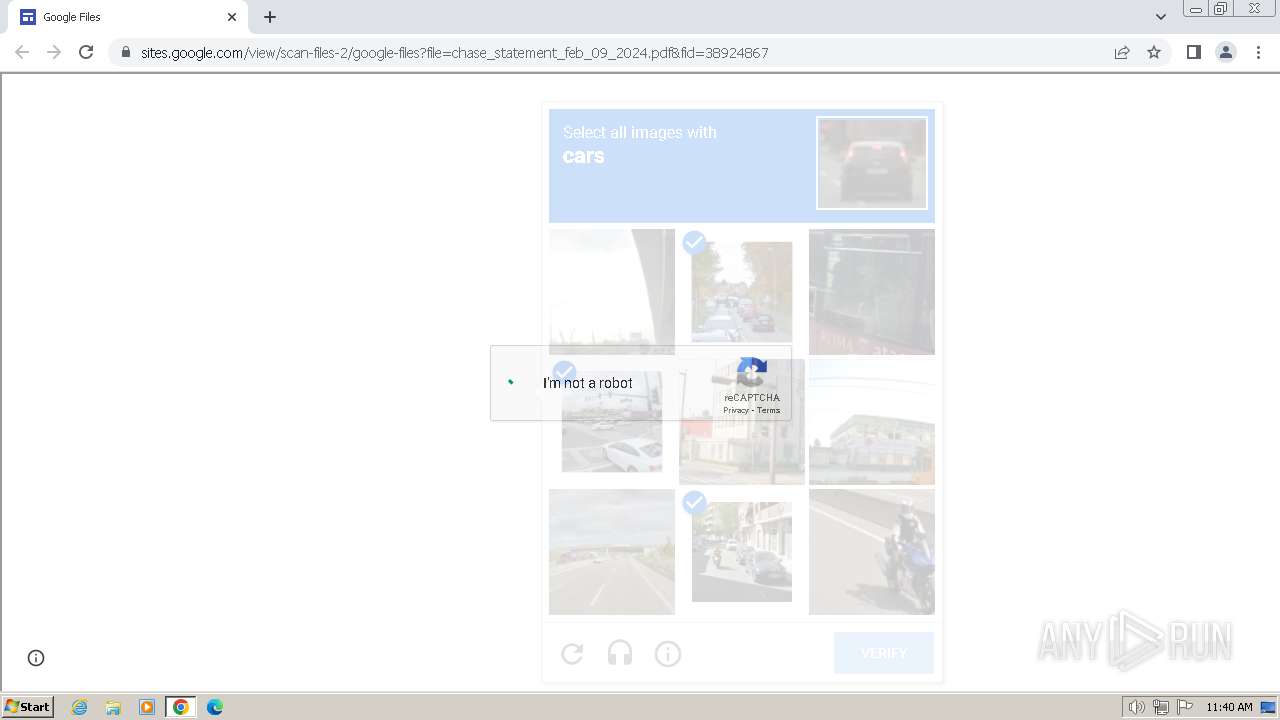Click the sample car image

point(872,163)
